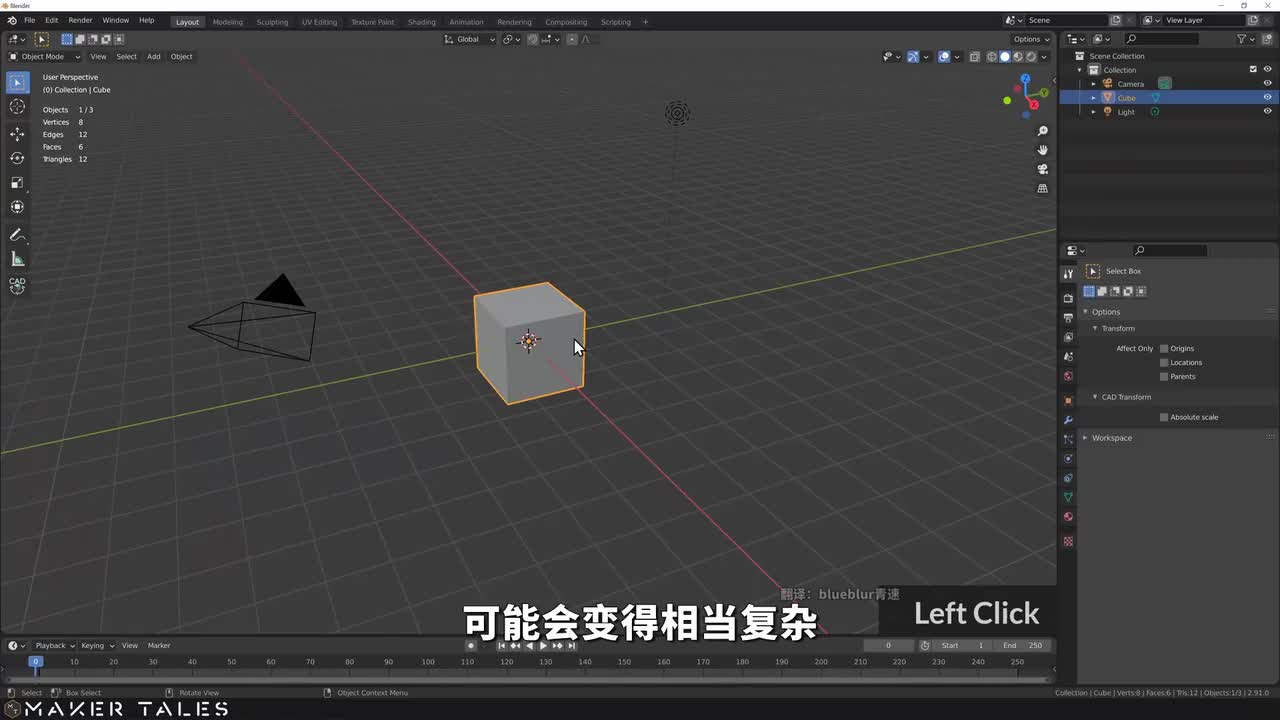Click the End frame field showing 250
Viewport: 1280px width, 720px height.
coord(1022,646)
